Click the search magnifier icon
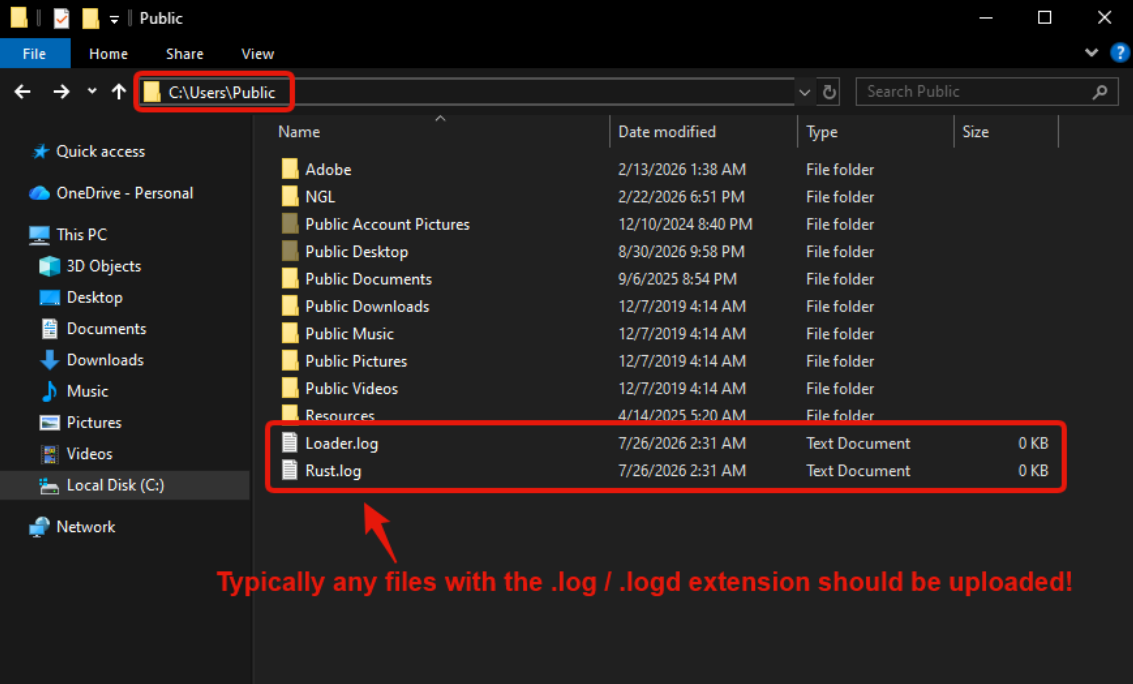Screen dimensions: 1133x684 pyautogui.click(x=1100, y=92)
